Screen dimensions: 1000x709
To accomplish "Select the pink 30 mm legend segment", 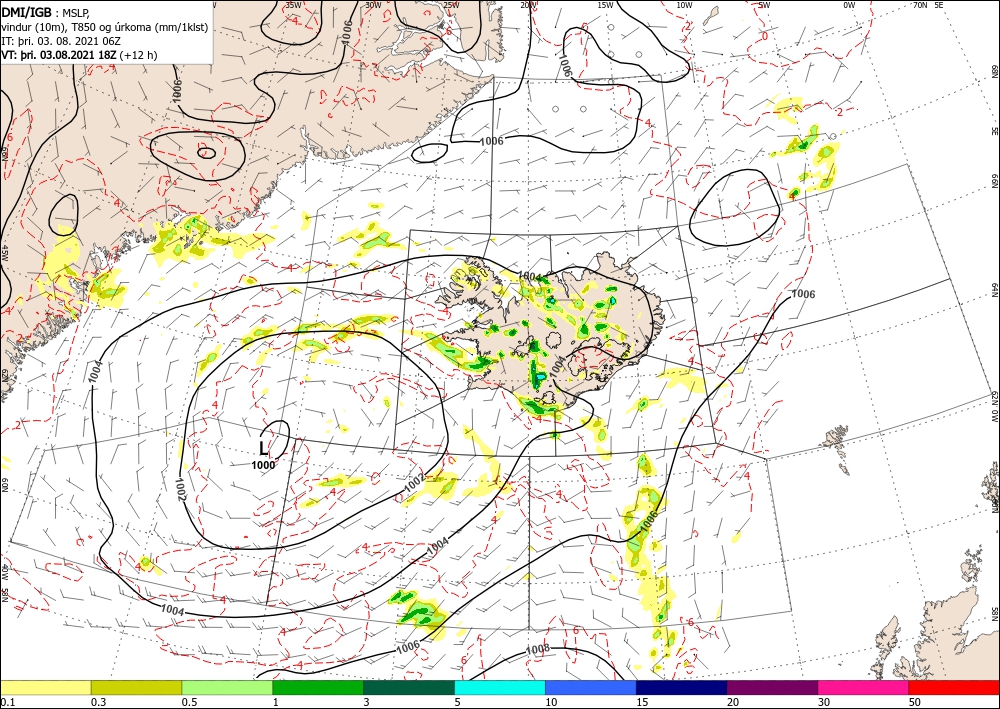I will pos(864,687).
